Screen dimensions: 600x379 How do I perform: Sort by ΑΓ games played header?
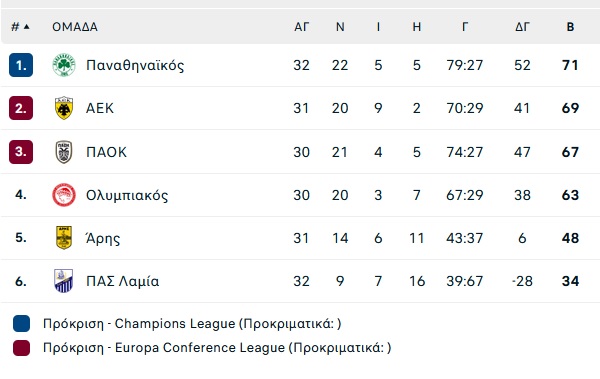click(x=302, y=27)
